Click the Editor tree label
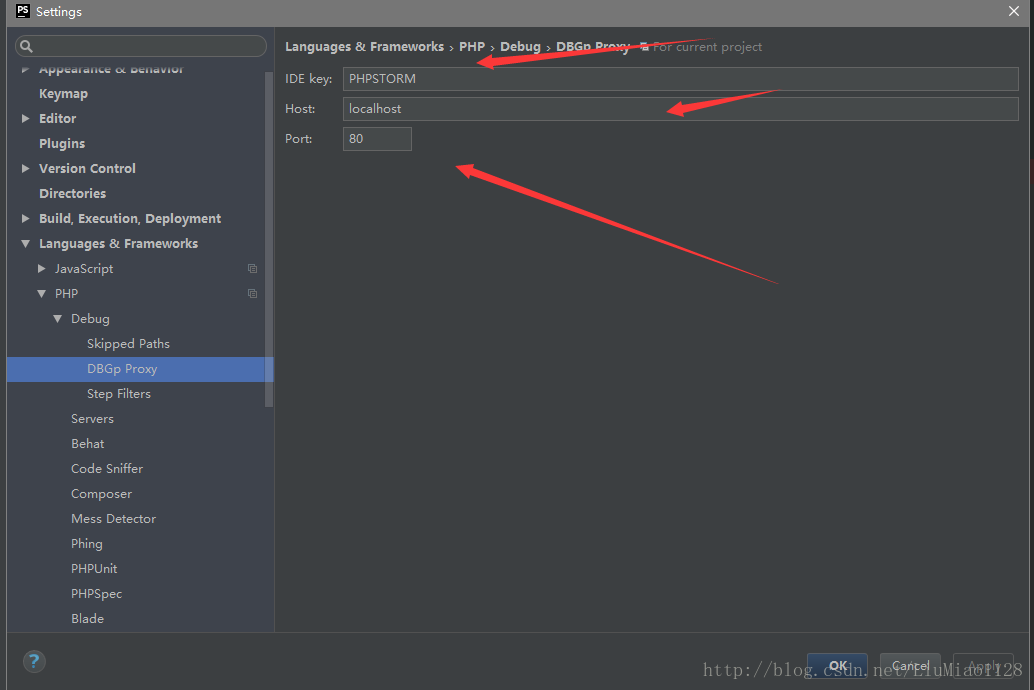This screenshot has width=1034, height=690. 57,119
